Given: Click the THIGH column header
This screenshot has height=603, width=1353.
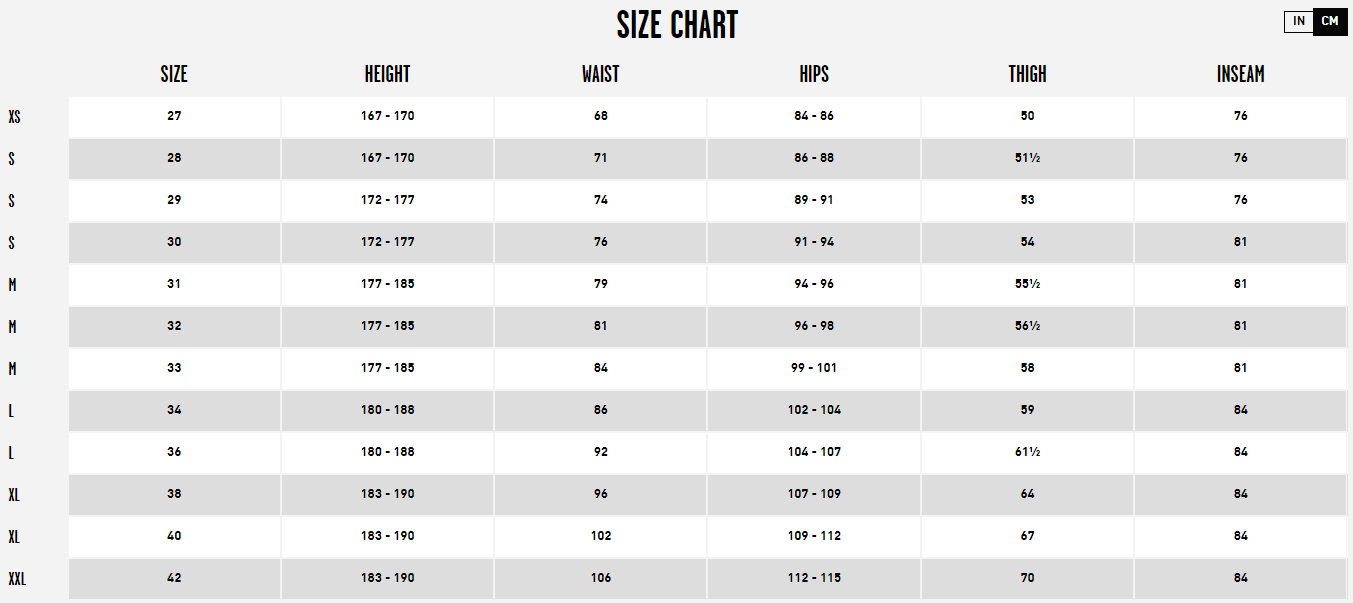Looking at the screenshot, I should 1027,74.
